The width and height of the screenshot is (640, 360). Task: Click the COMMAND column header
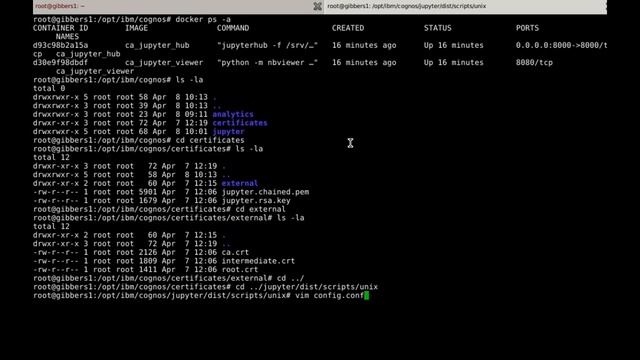233,28
